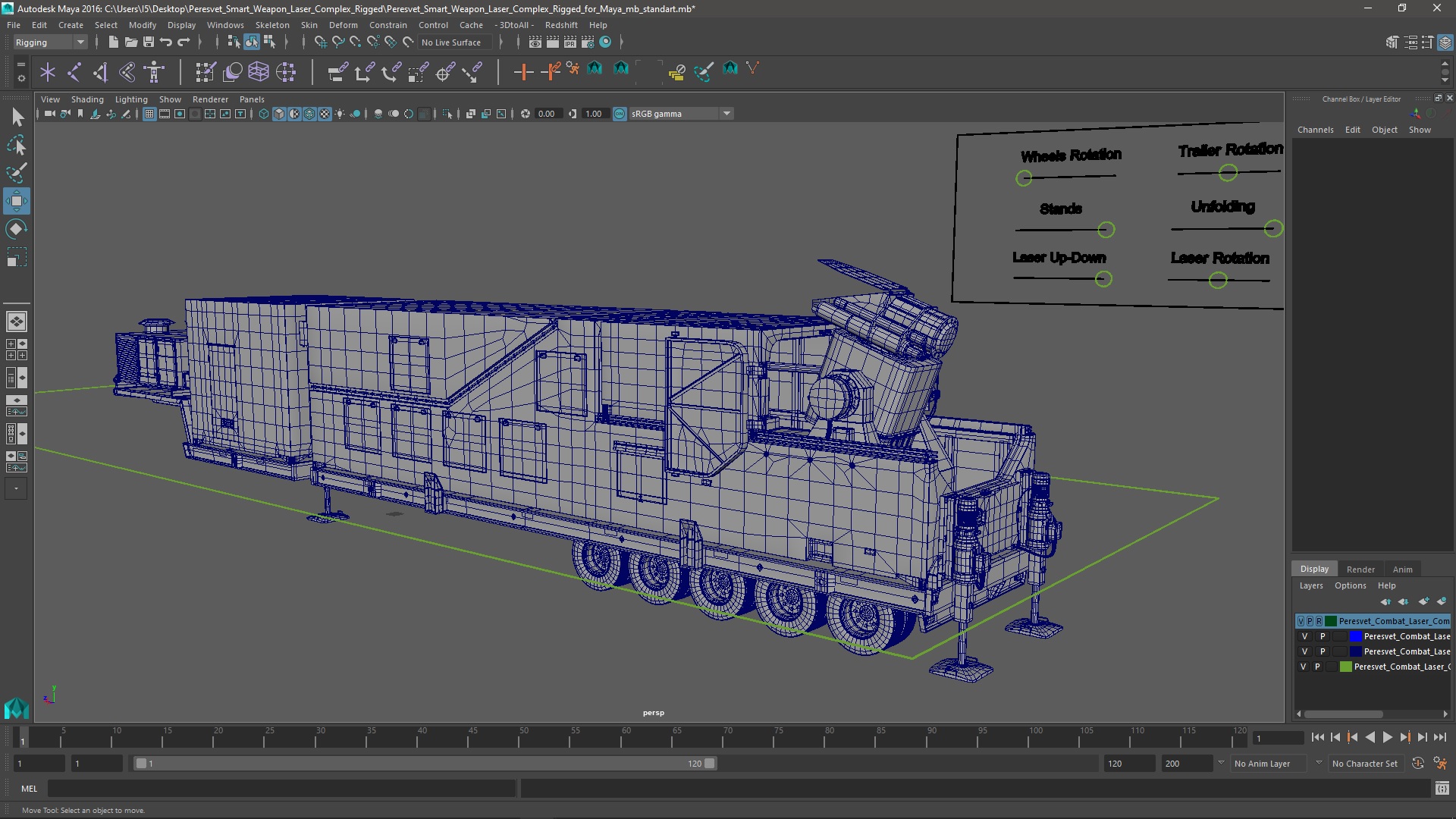Switch to the Render layer tab
The image size is (1456, 819).
(1360, 570)
